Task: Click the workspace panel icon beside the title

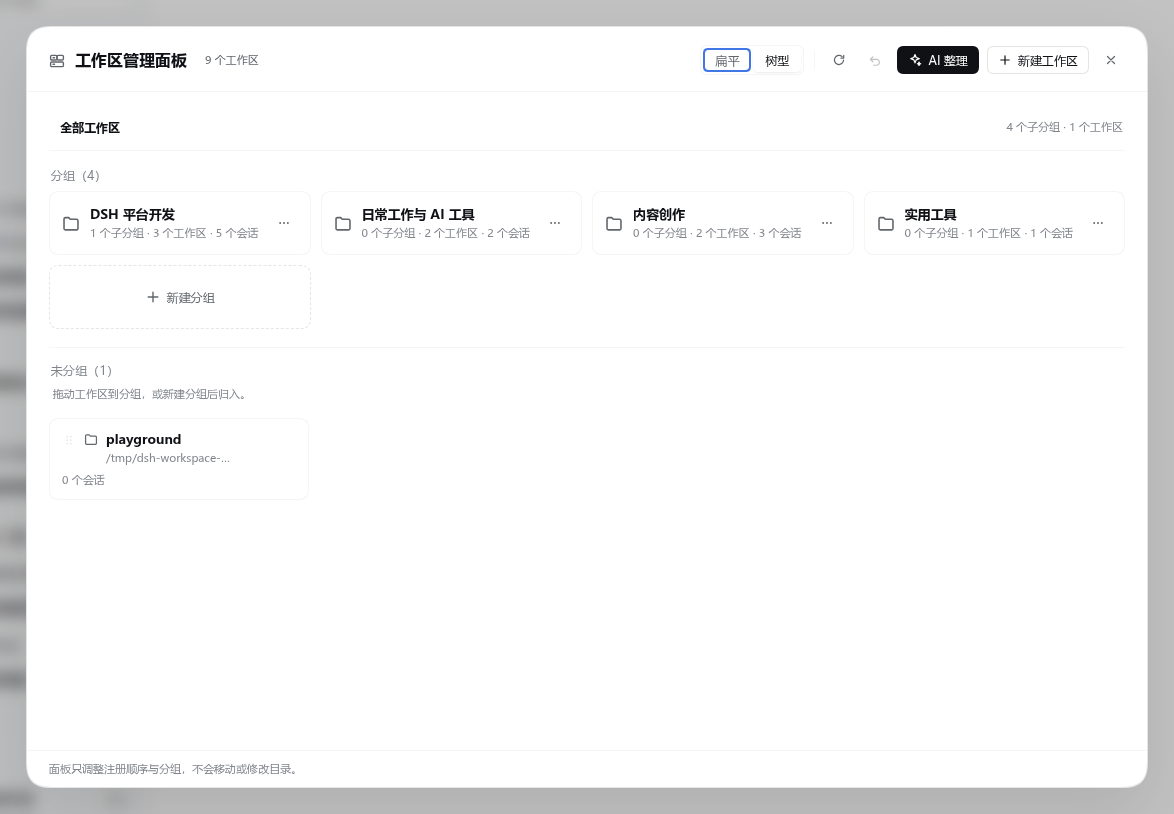Action: pos(57,61)
